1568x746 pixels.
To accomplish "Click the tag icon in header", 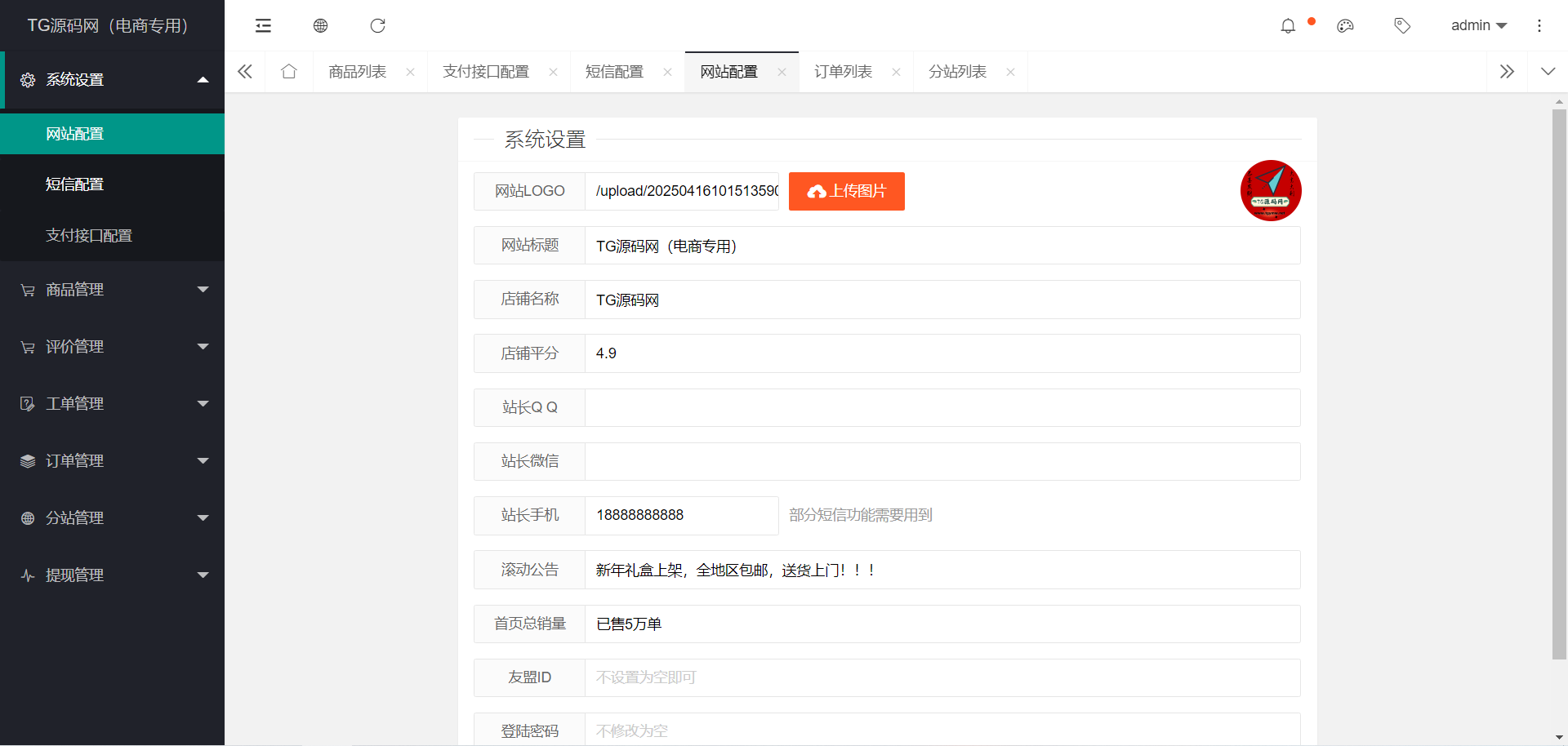I will pos(1402,26).
